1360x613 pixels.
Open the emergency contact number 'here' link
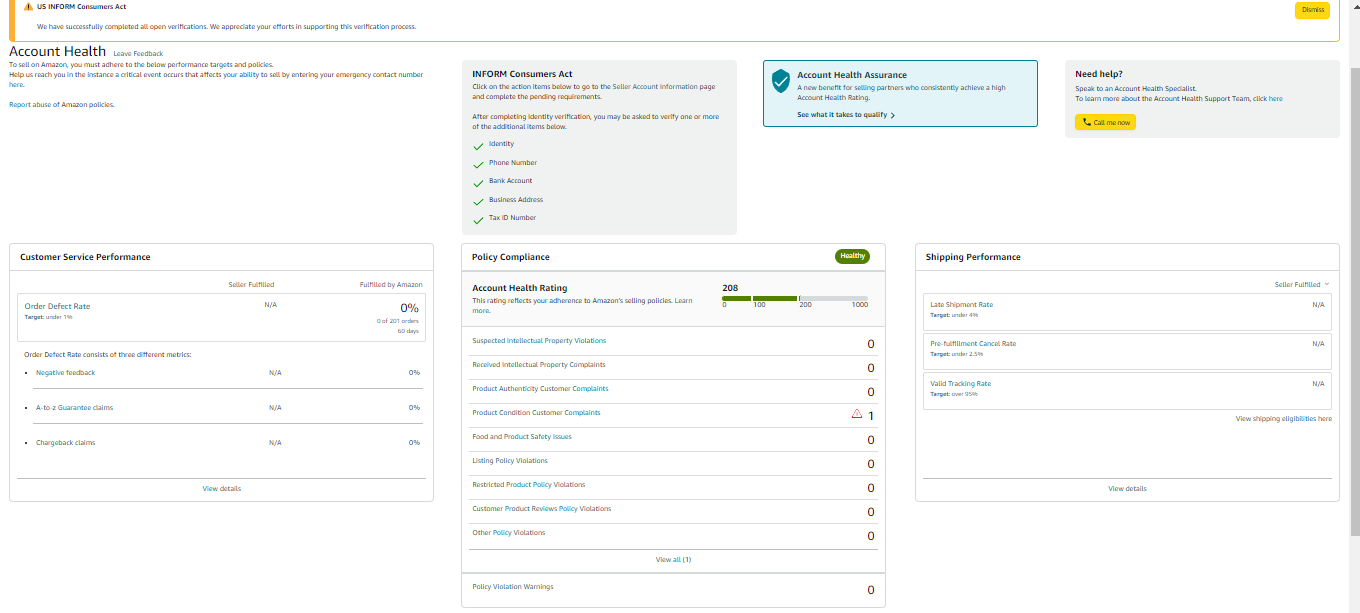click(15, 85)
